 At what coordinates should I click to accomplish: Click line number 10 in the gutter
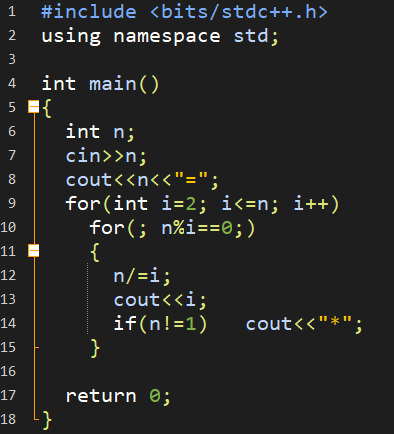[x=8, y=227]
